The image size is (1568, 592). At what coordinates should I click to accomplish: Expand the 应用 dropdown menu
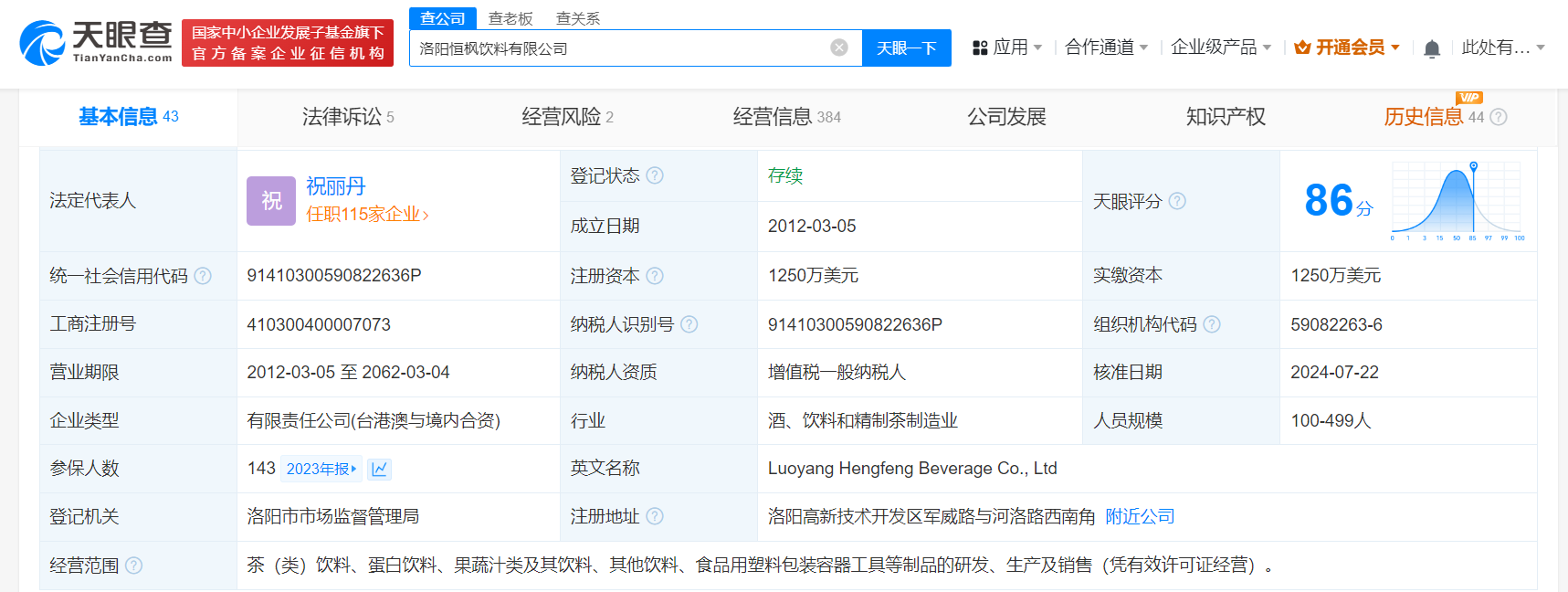click(1007, 48)
